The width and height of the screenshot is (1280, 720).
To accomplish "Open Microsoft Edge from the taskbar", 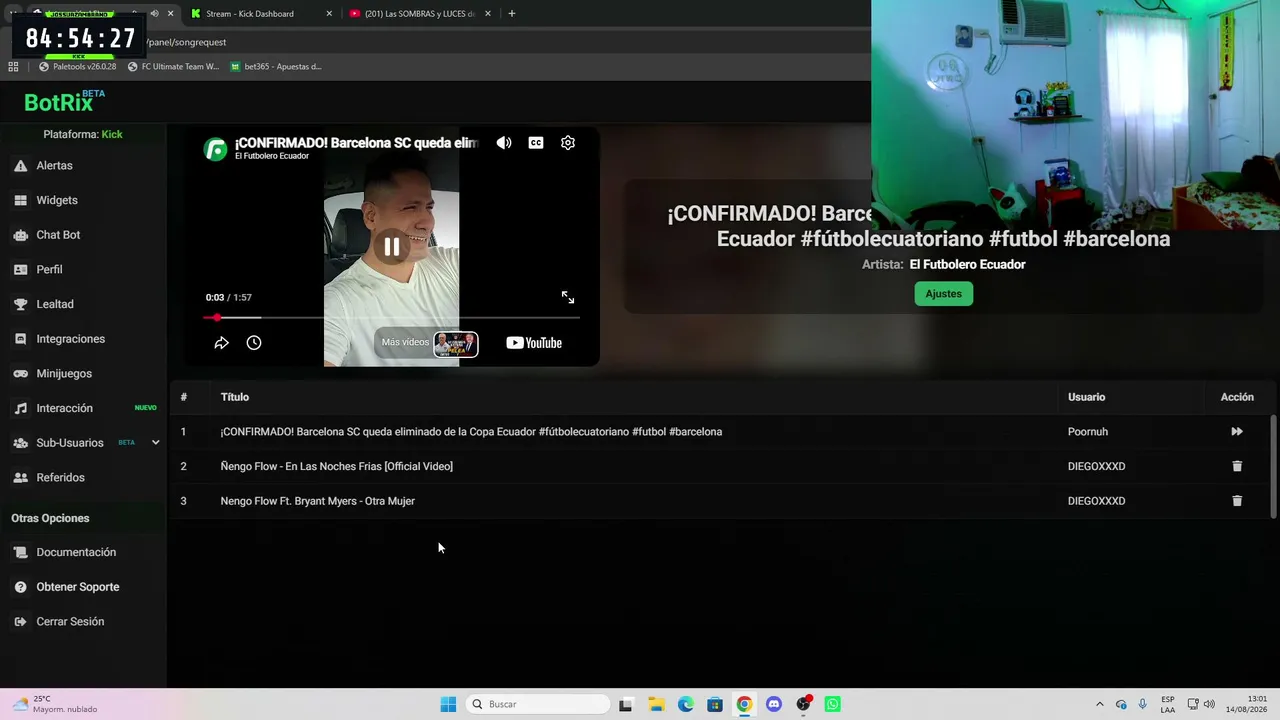I will coord(686,704).
